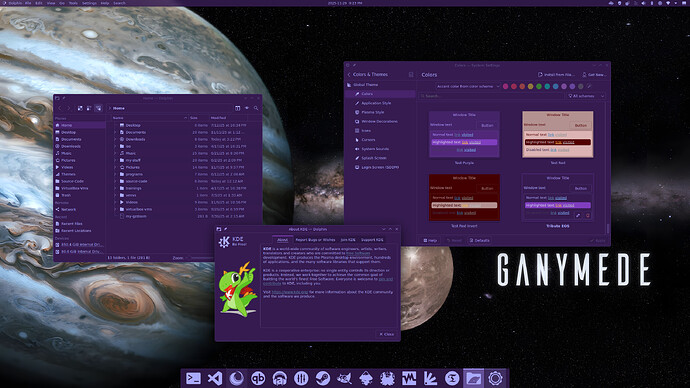
Task: Switch to Report Bugs or Wishes tab
Action: tap(315, 240)
